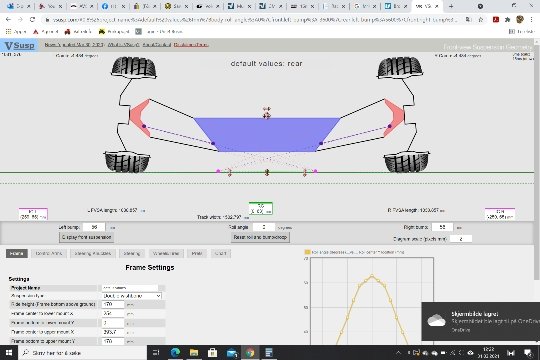Reload the page with the refresh icon

32,20
